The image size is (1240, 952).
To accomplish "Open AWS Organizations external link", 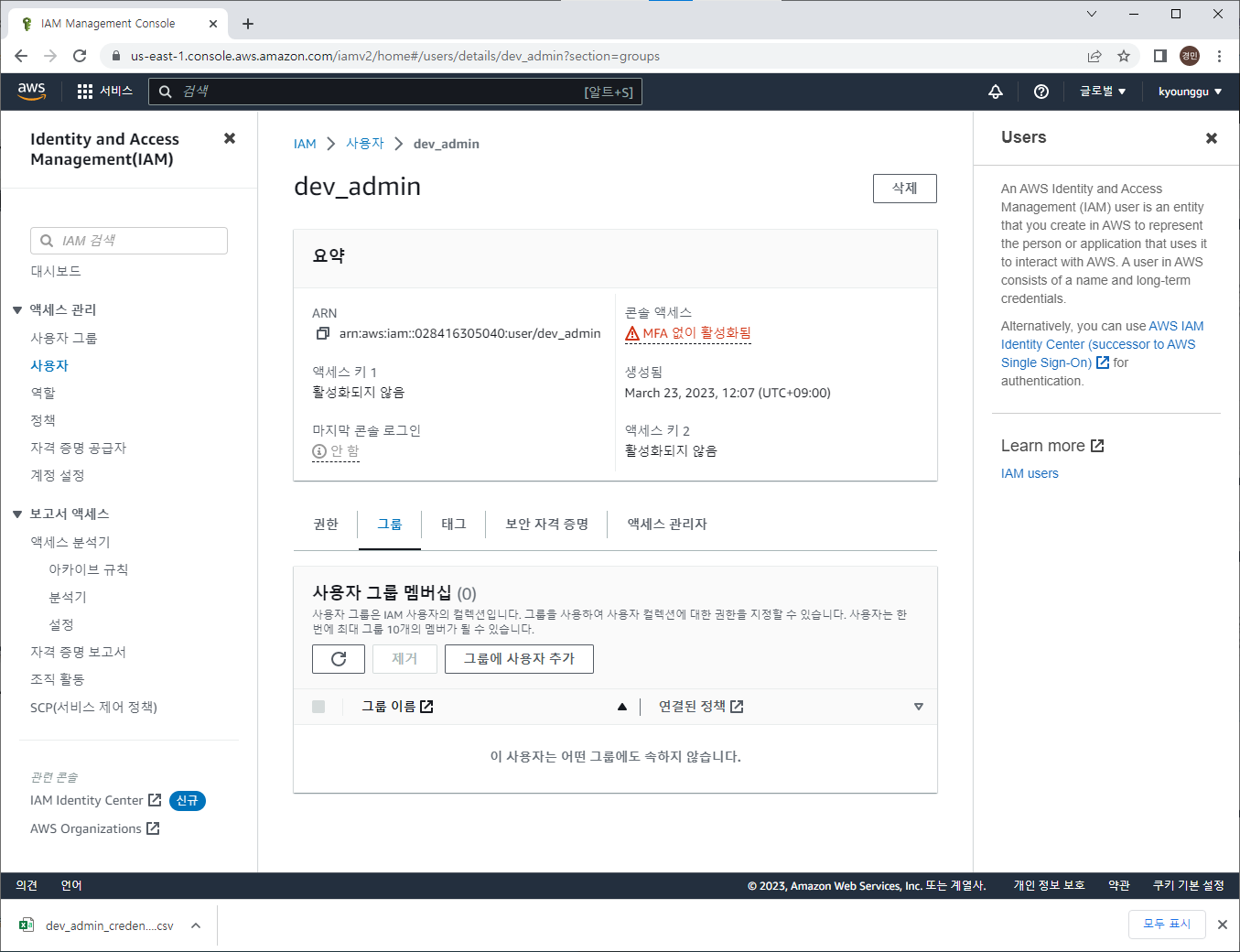I will [94, 828].
